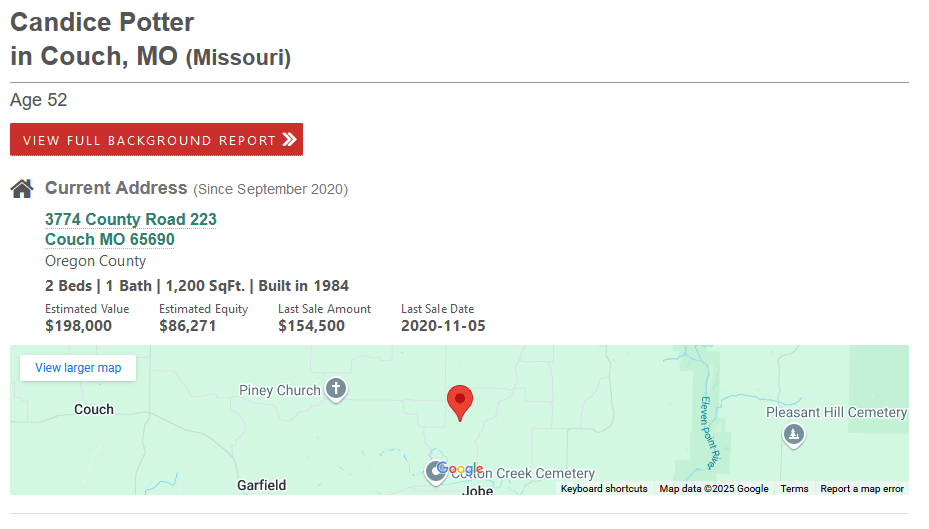
Task: Open Keyboard shortcuts on the map
Action: coord(604,489)
